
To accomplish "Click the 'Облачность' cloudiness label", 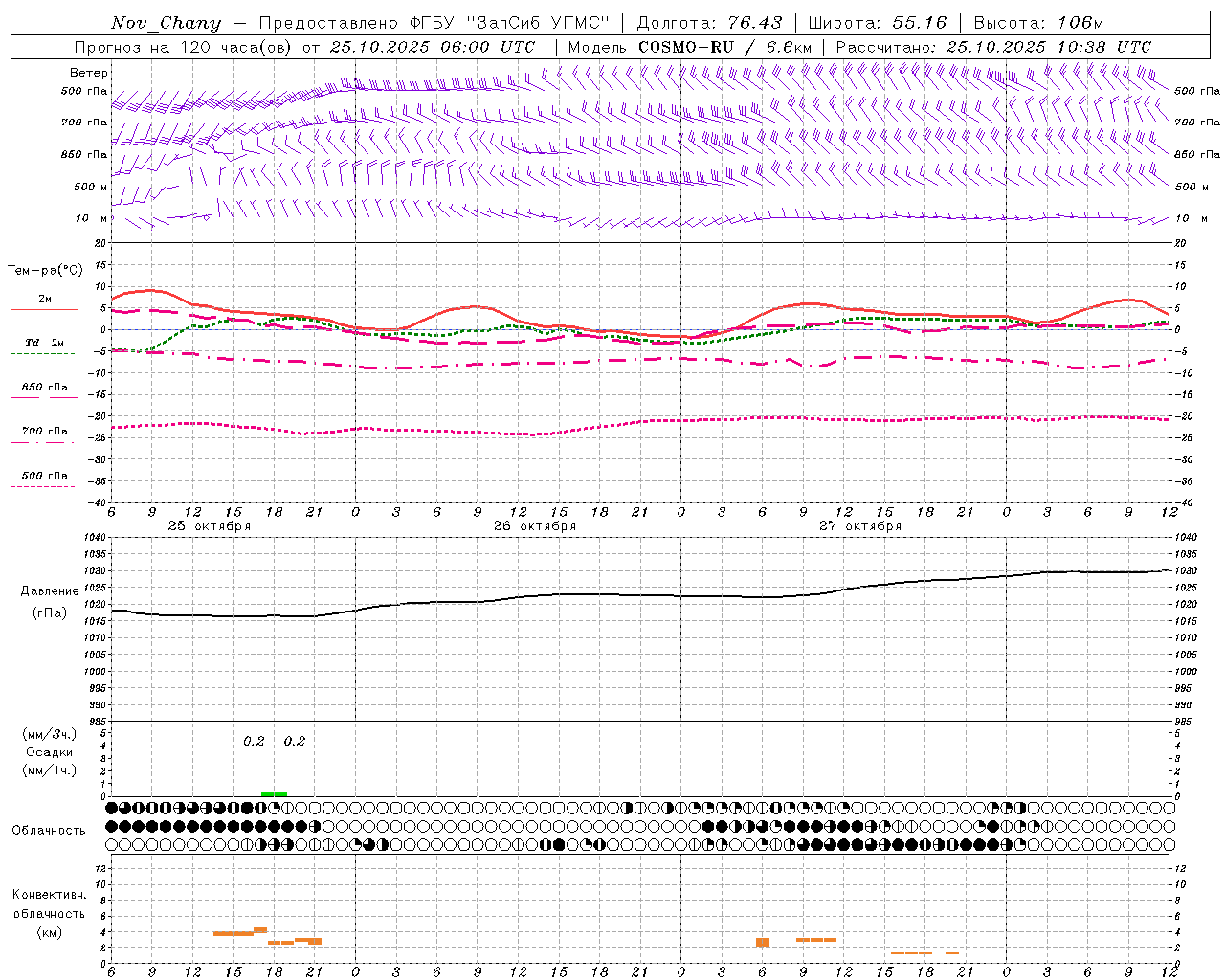I will (x=49, y=830).
